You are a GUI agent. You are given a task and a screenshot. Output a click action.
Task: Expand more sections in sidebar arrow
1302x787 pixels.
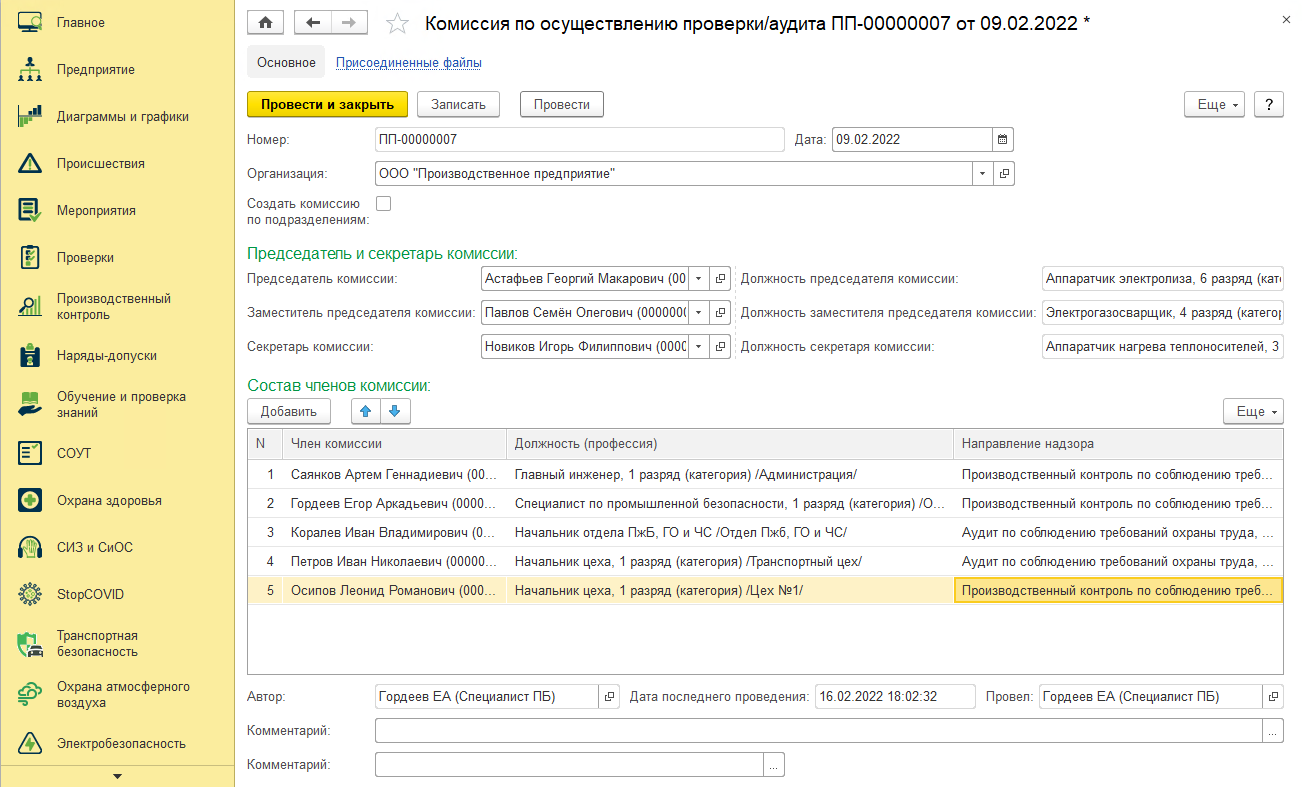click(x=117, y=776)
